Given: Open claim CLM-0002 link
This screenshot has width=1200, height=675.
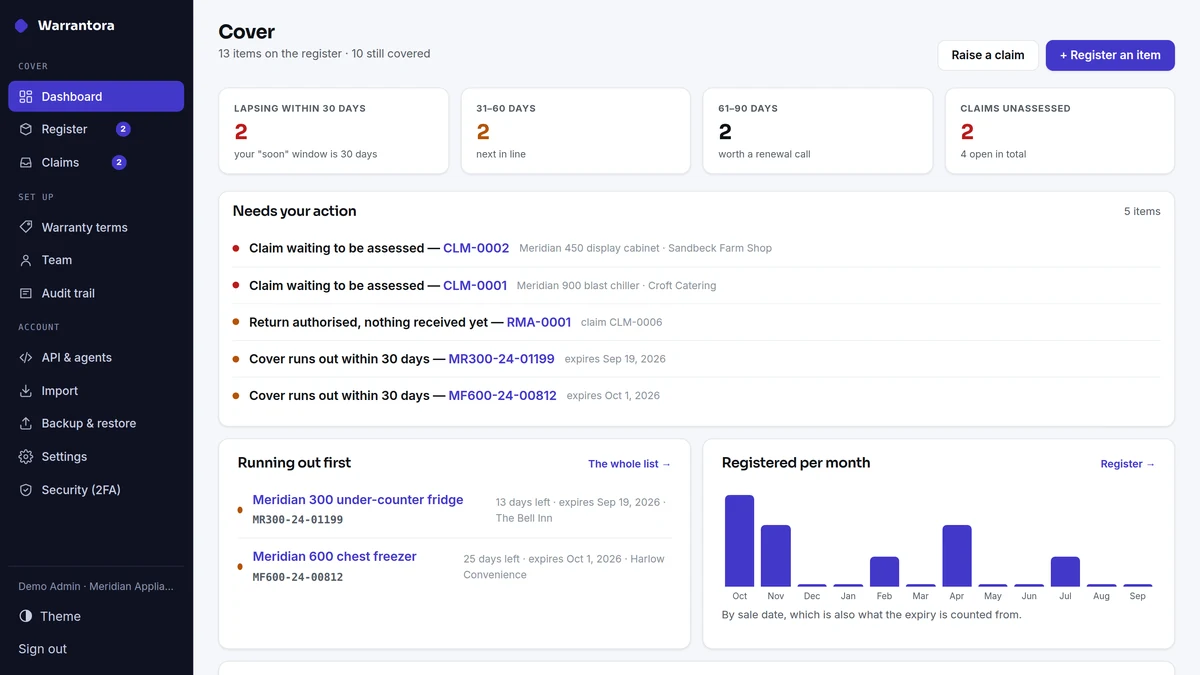Looking at the screenshot, I should (476, 248).
